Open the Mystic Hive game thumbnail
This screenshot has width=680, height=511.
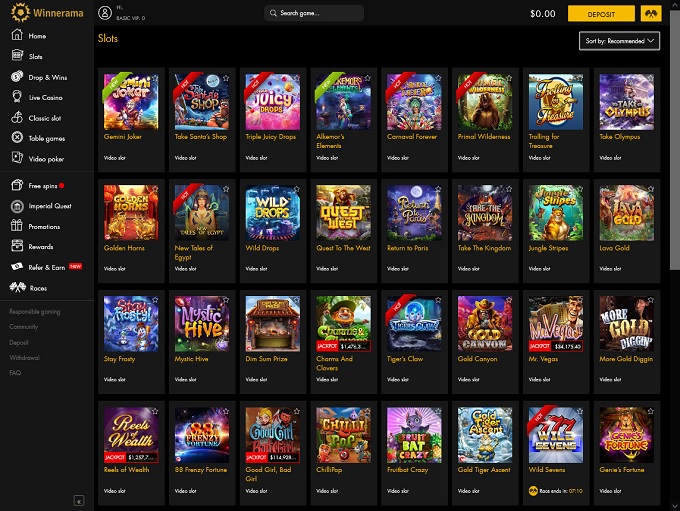[202, 324]
